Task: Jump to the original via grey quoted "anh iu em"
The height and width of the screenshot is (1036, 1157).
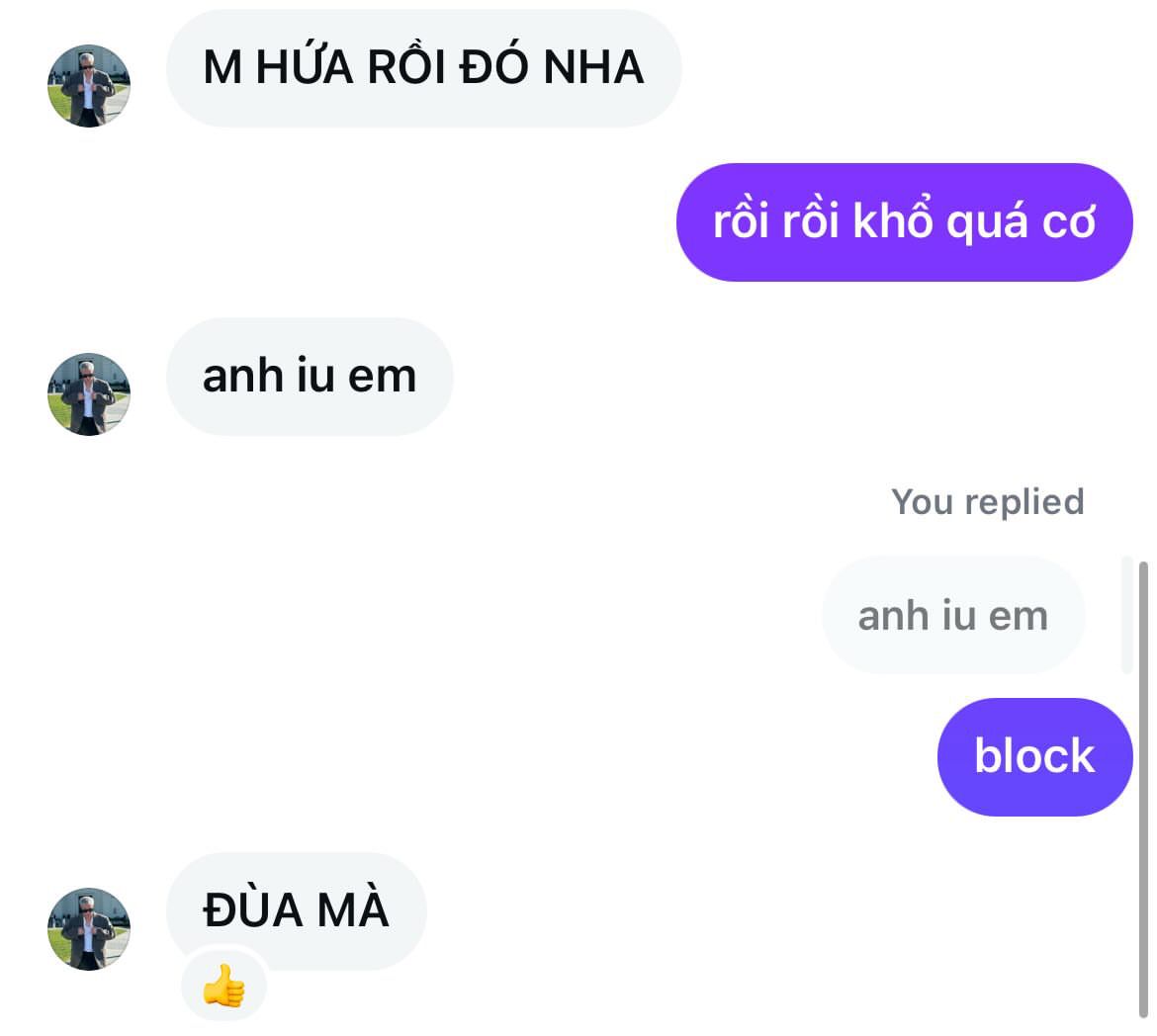Action: pyautogui.click(x=953, y=615)
